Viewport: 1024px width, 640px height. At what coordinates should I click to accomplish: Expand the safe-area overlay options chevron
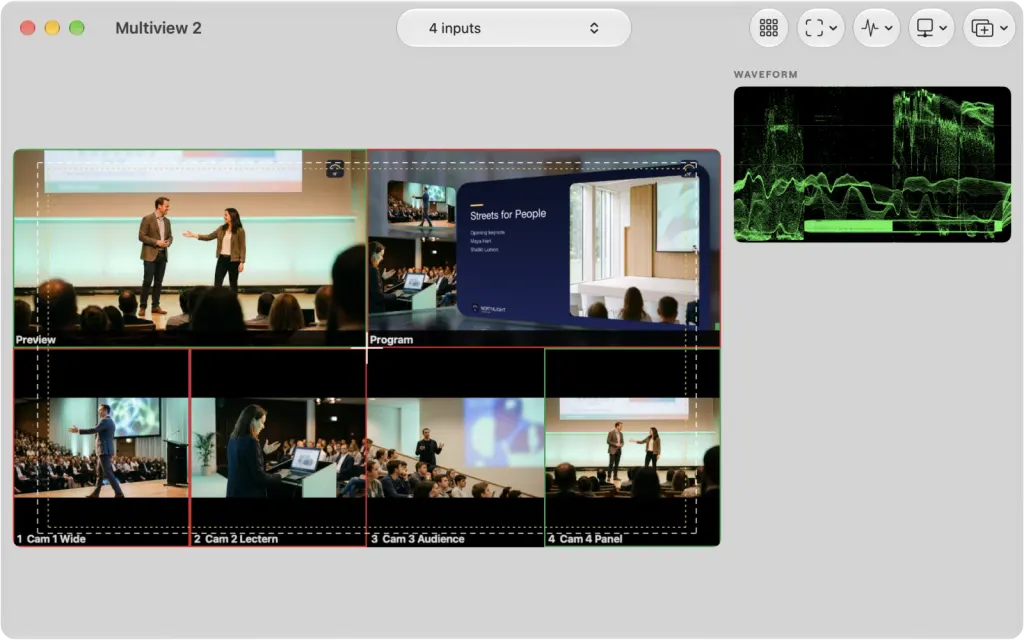833,28
